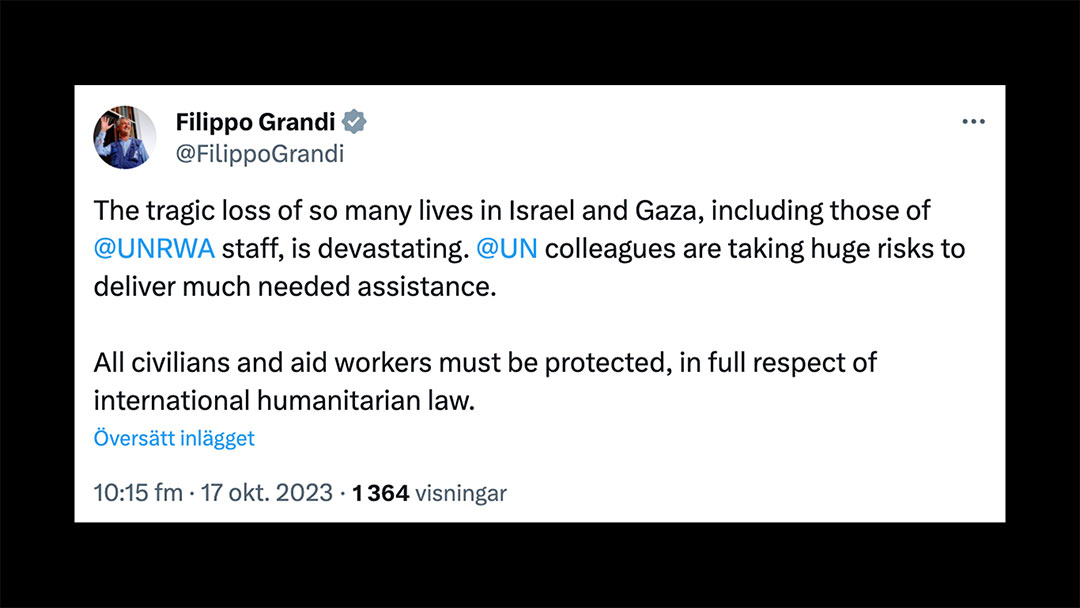
Task: Click the Översätt inlägget translate link
Action: (174, 438)
